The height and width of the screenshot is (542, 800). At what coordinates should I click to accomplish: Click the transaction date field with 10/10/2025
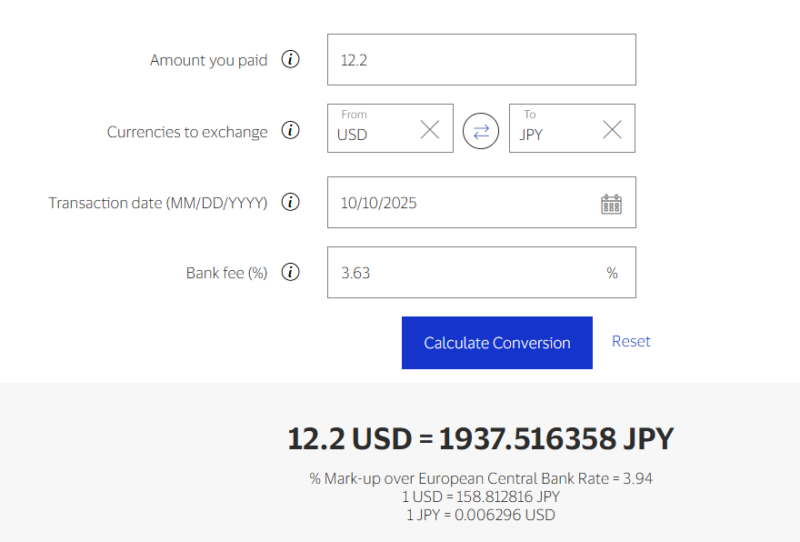coord(460,203)
